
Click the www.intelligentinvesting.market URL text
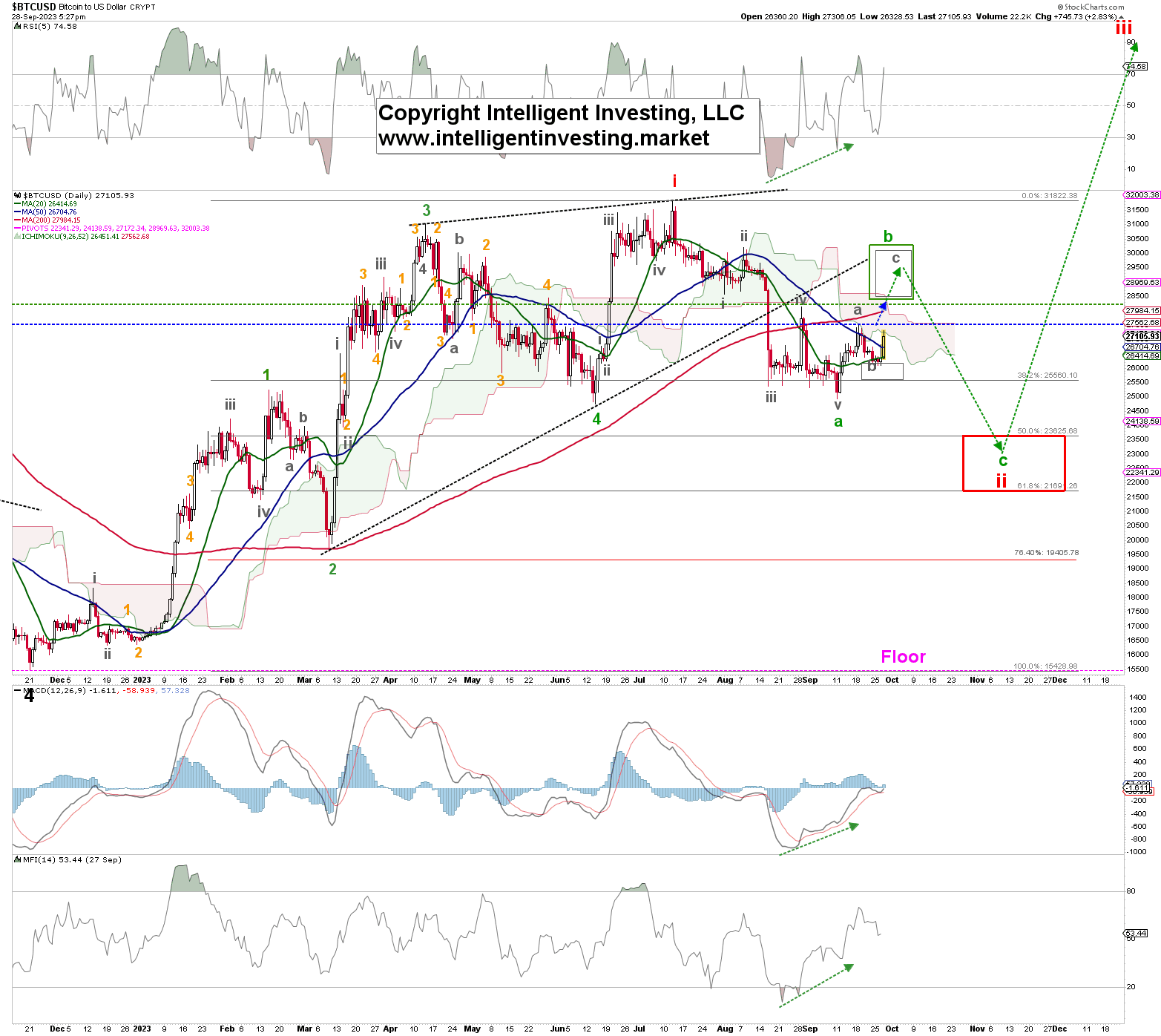pos(544,138)
